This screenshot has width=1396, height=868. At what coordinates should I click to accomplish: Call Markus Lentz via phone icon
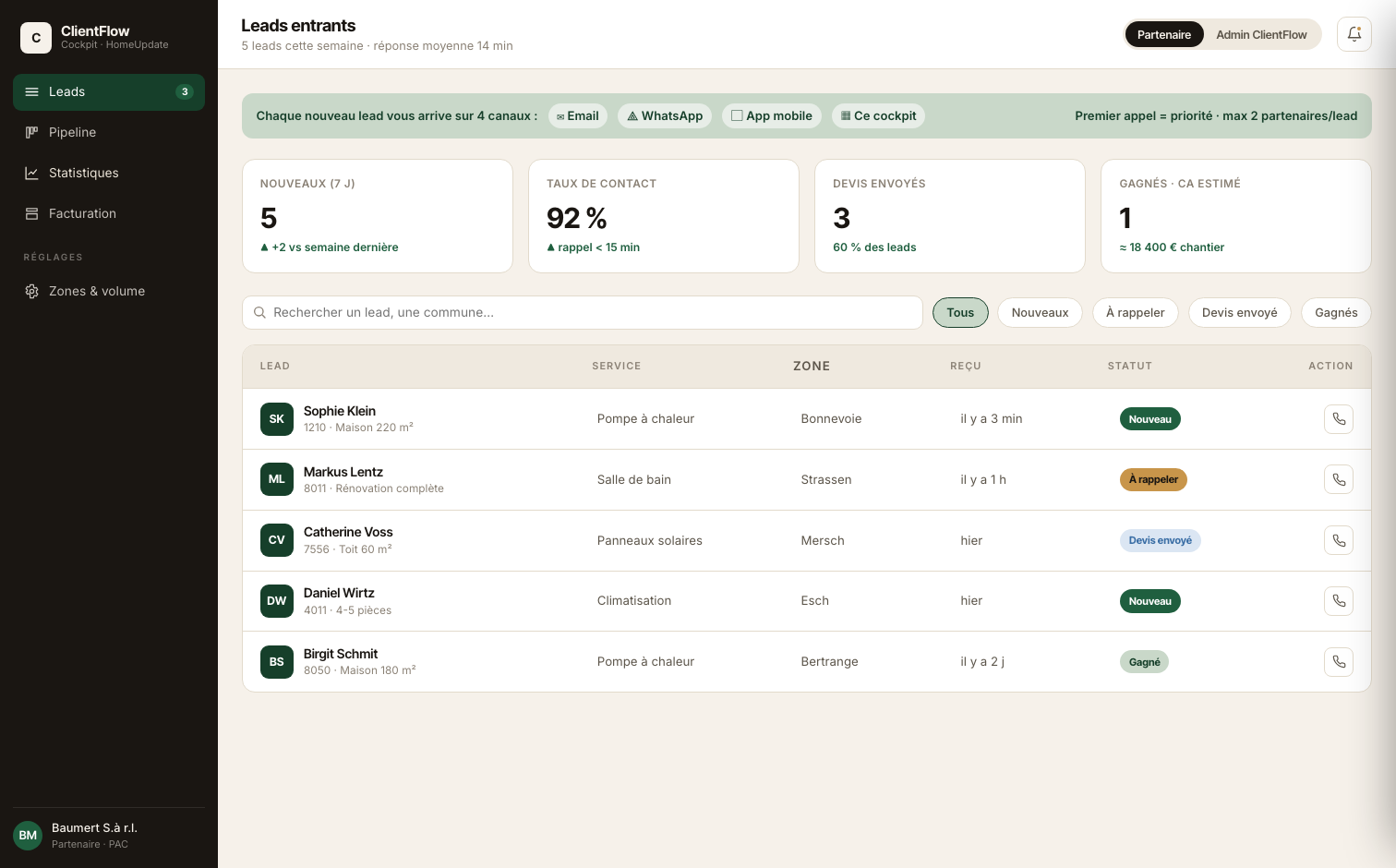pos(1339,479)
